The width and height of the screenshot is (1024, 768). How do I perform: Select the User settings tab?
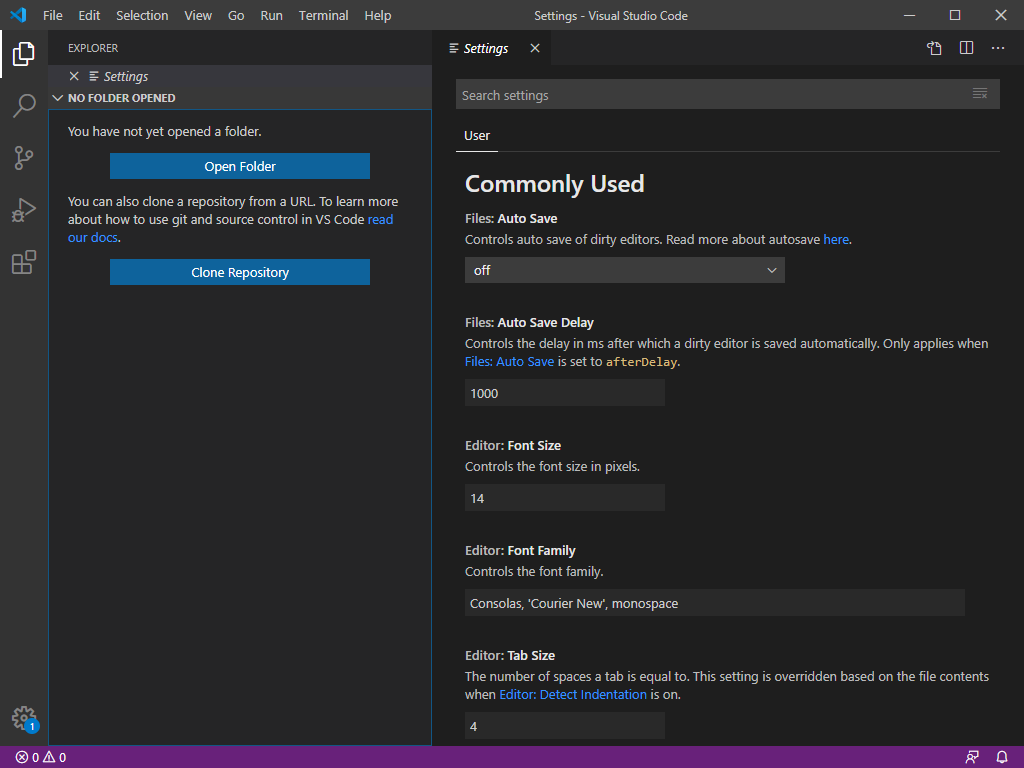(x=477, y=136)
